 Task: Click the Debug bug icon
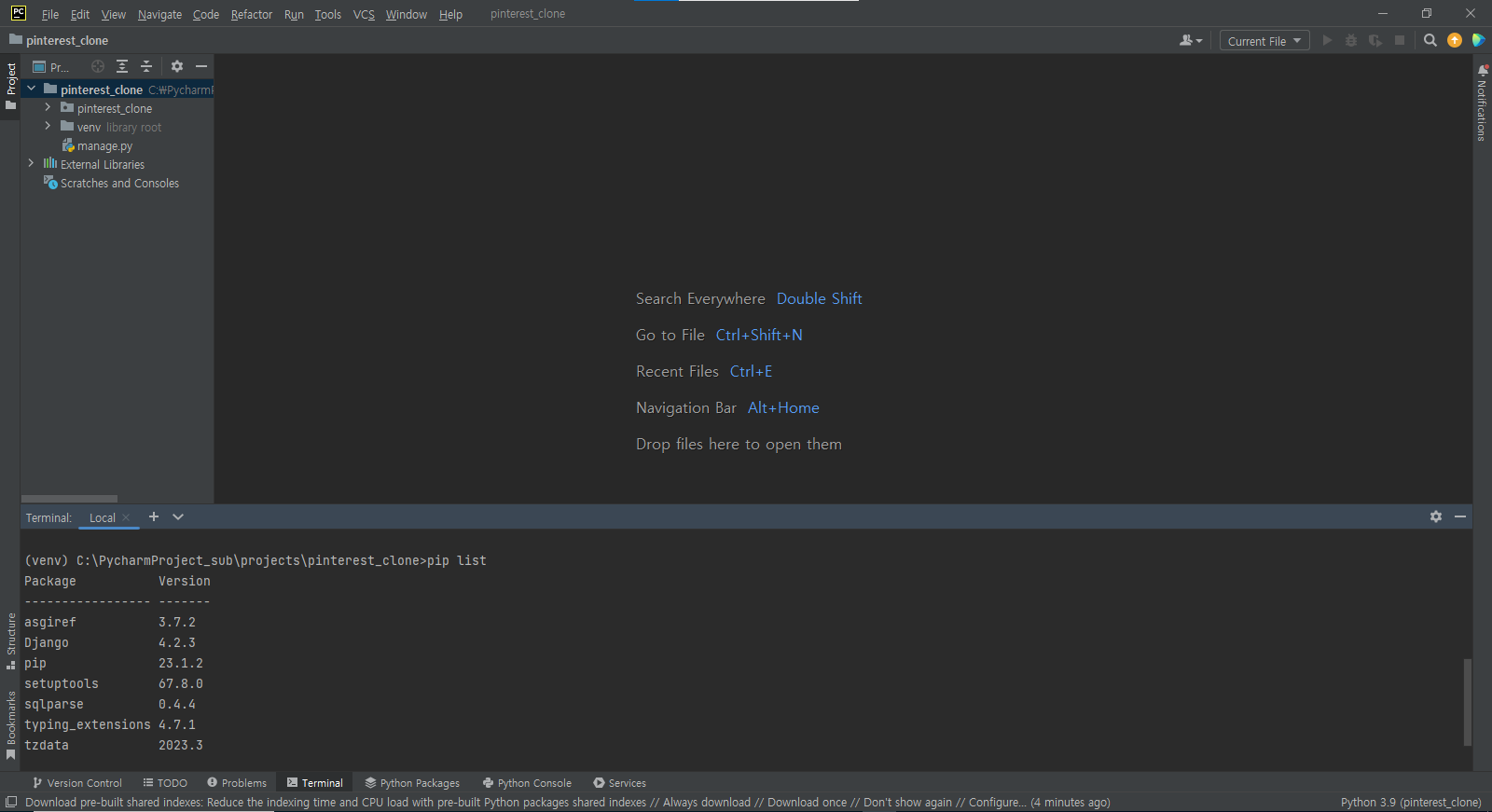[x=1351, y=40]
